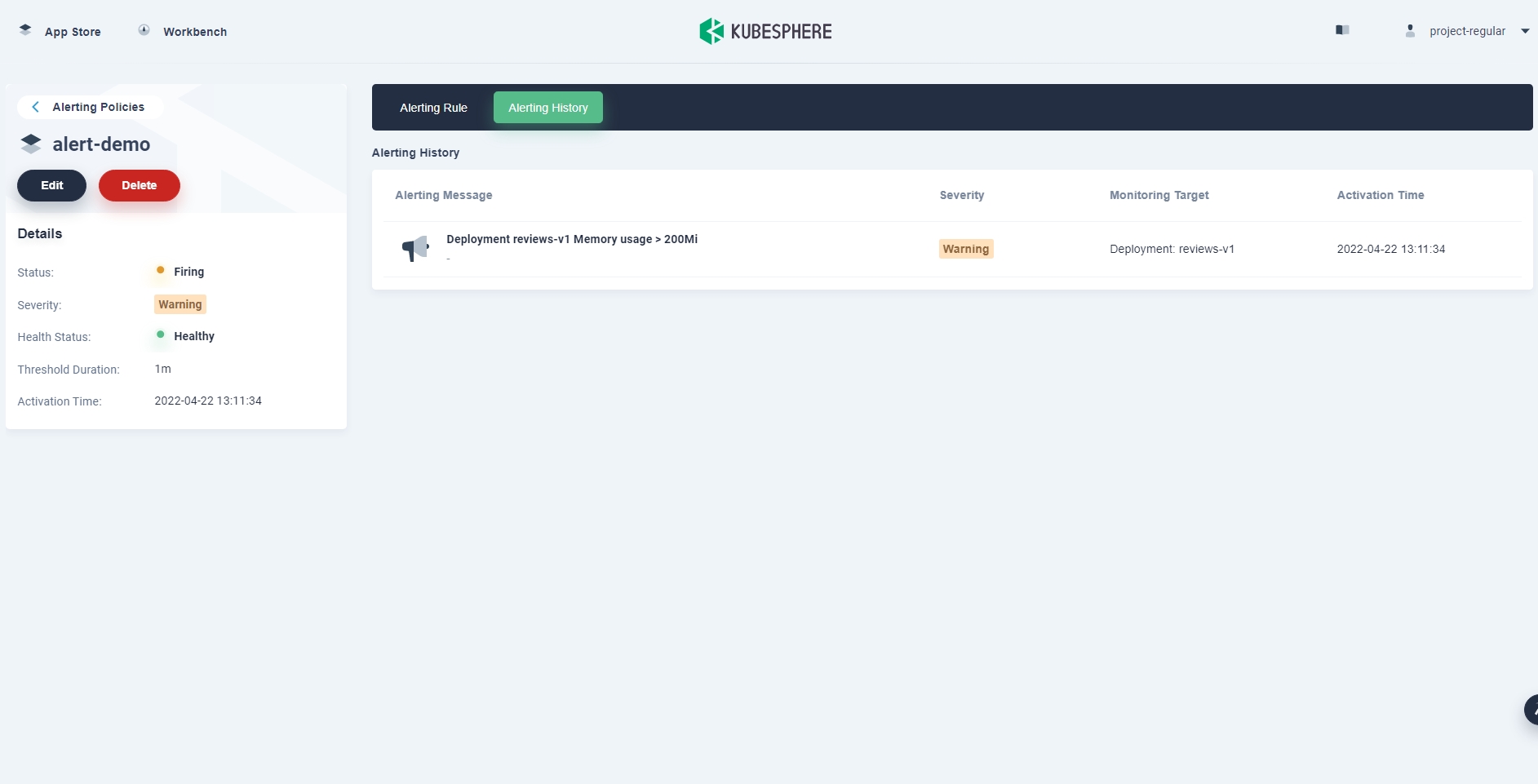This screenshot has width=1538, height=784.
Task: Open the documentation book icon
Action: coord(1342,30)
